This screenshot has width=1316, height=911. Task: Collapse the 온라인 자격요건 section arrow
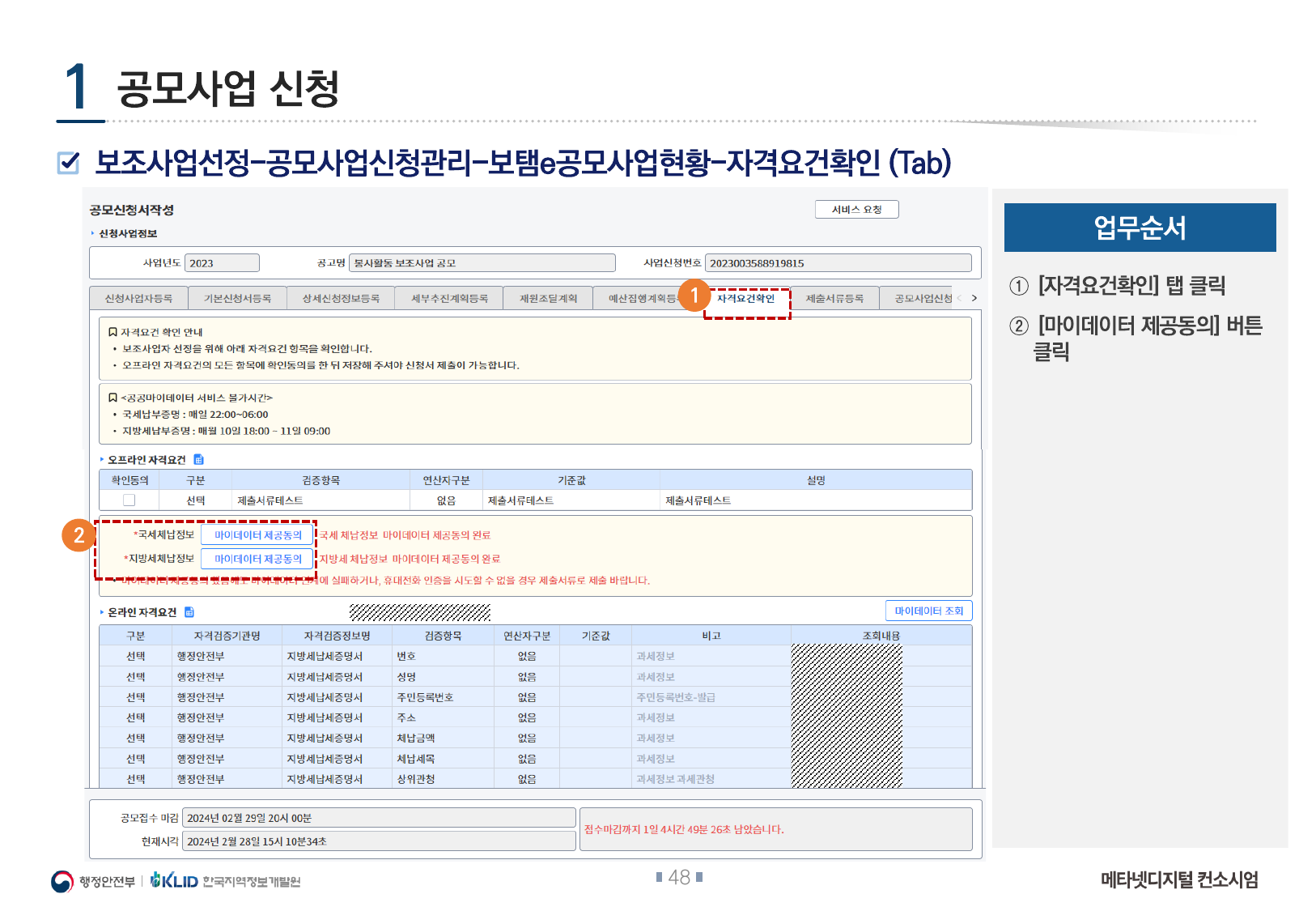click(102, 612)
